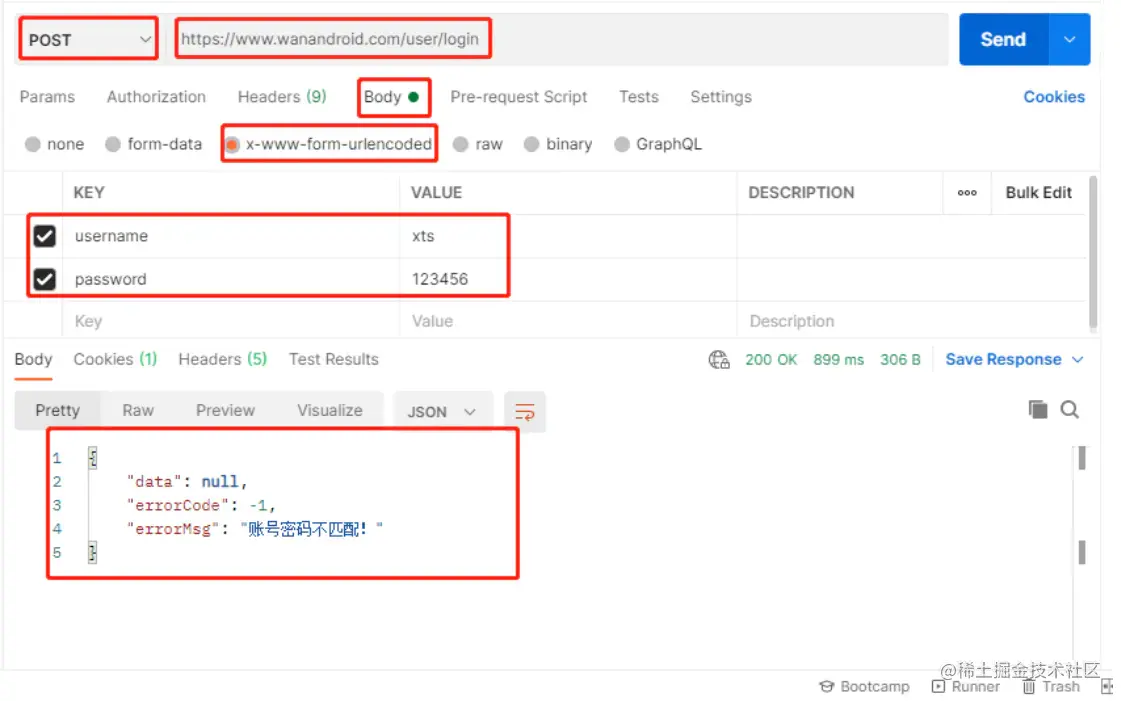Click the 200 OK status
The width and height of the screenshot is (1121, 701).
point(771,359)
